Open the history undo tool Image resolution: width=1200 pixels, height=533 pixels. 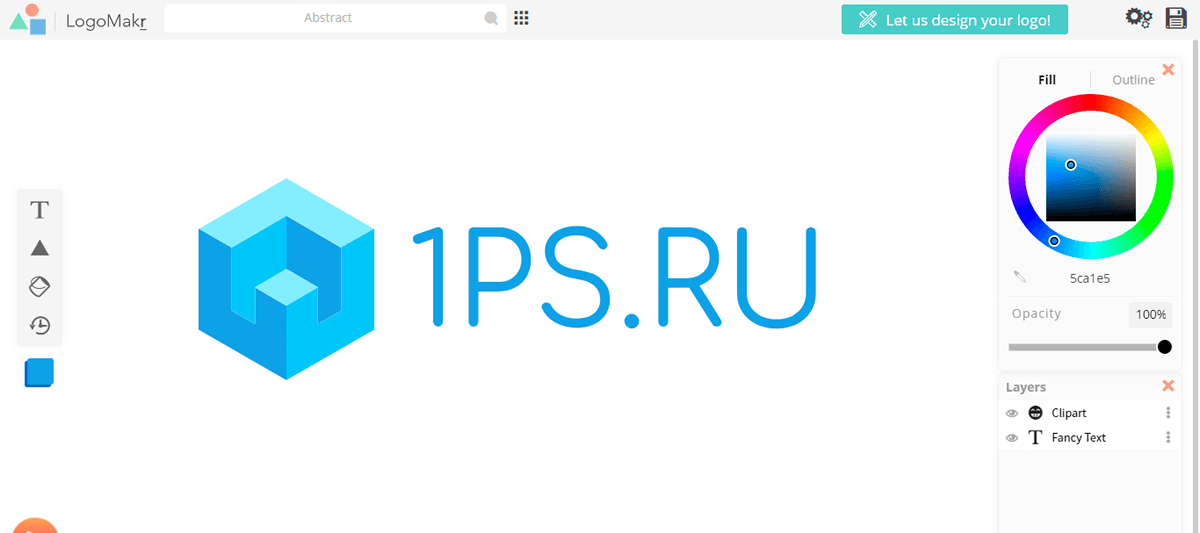coord(40,325)
